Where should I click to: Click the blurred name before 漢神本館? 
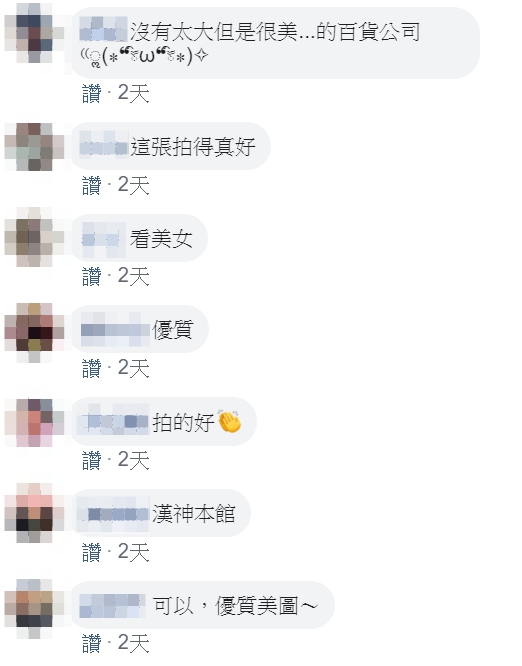tap(113, 514)
